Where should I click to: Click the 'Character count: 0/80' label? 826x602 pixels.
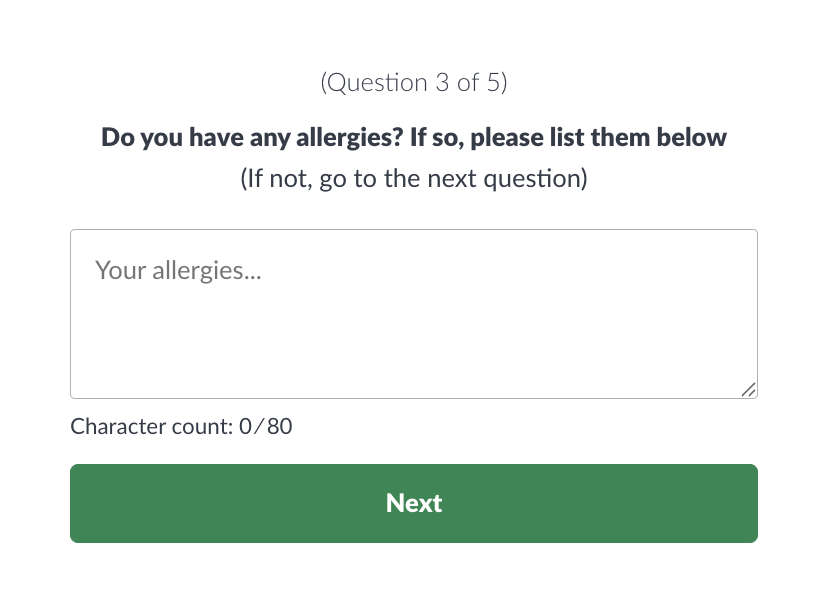(181, 427)
